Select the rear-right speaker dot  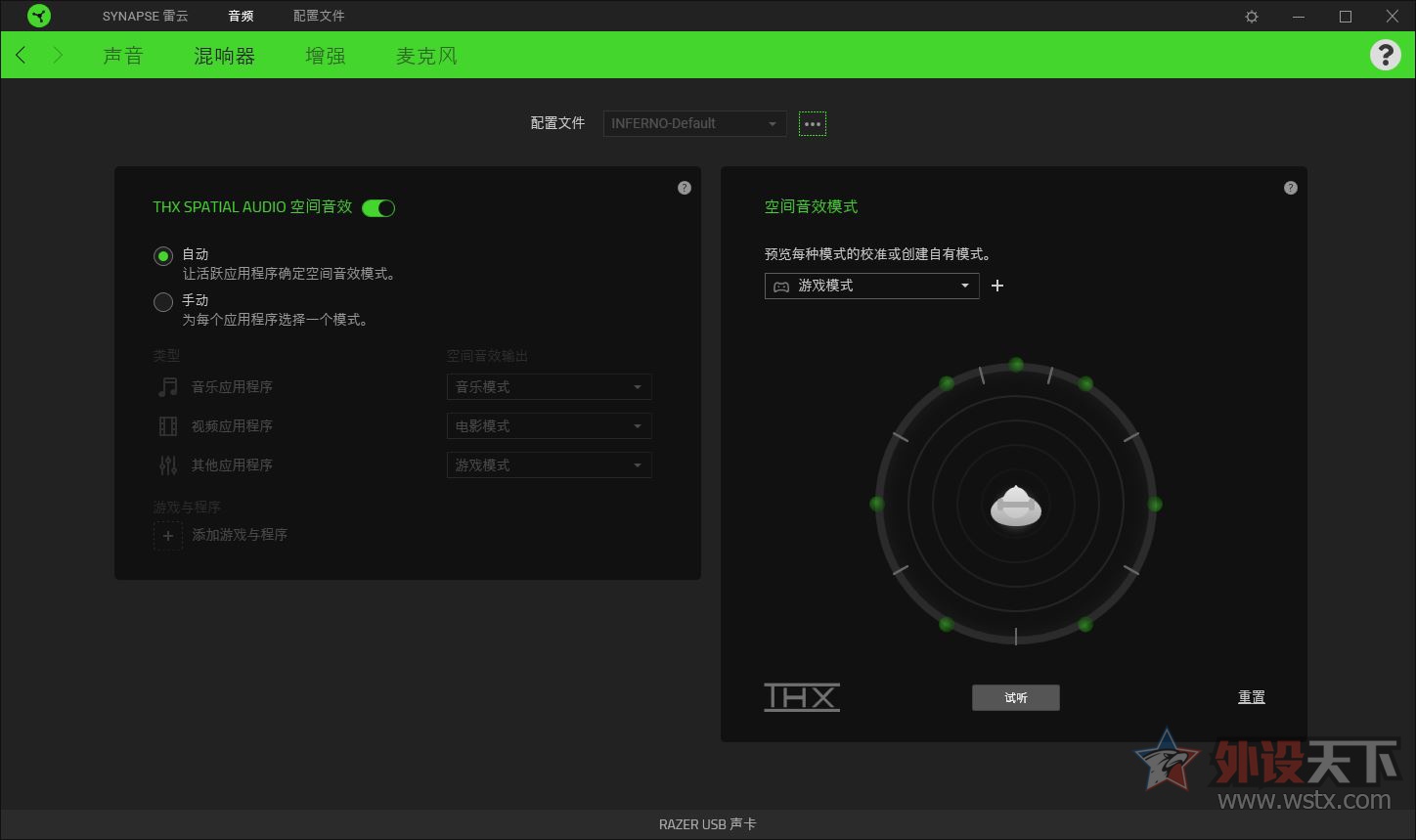pos(1085,624)
